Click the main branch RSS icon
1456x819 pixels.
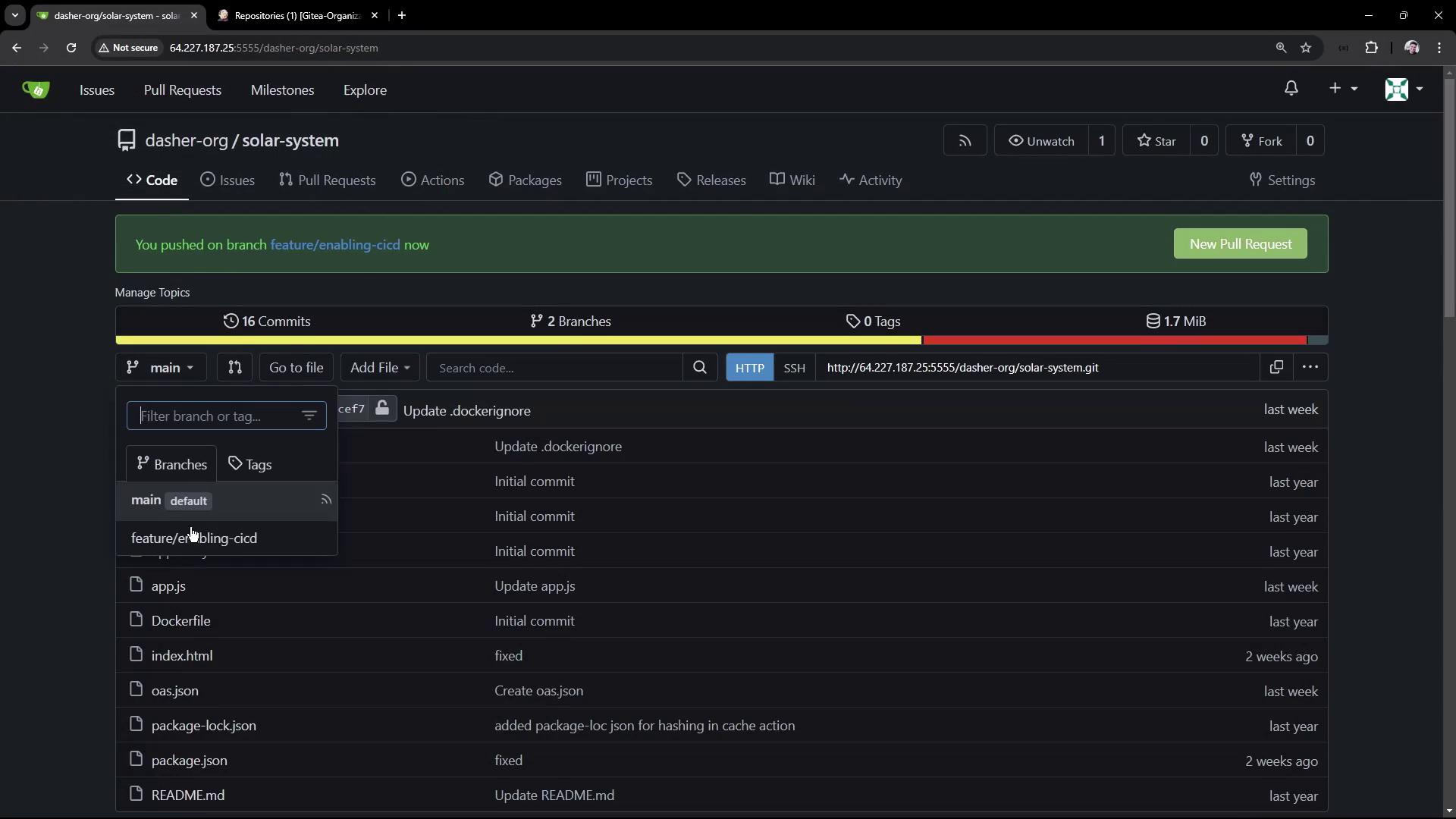point(326,500)
